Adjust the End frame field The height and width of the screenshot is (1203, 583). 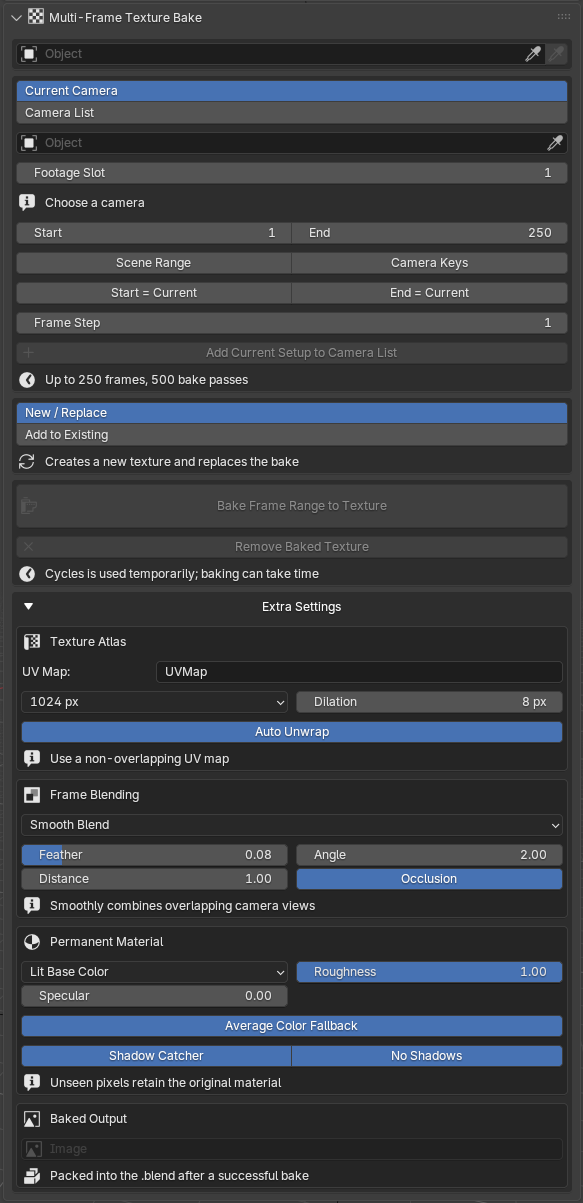tap(430, 233)
